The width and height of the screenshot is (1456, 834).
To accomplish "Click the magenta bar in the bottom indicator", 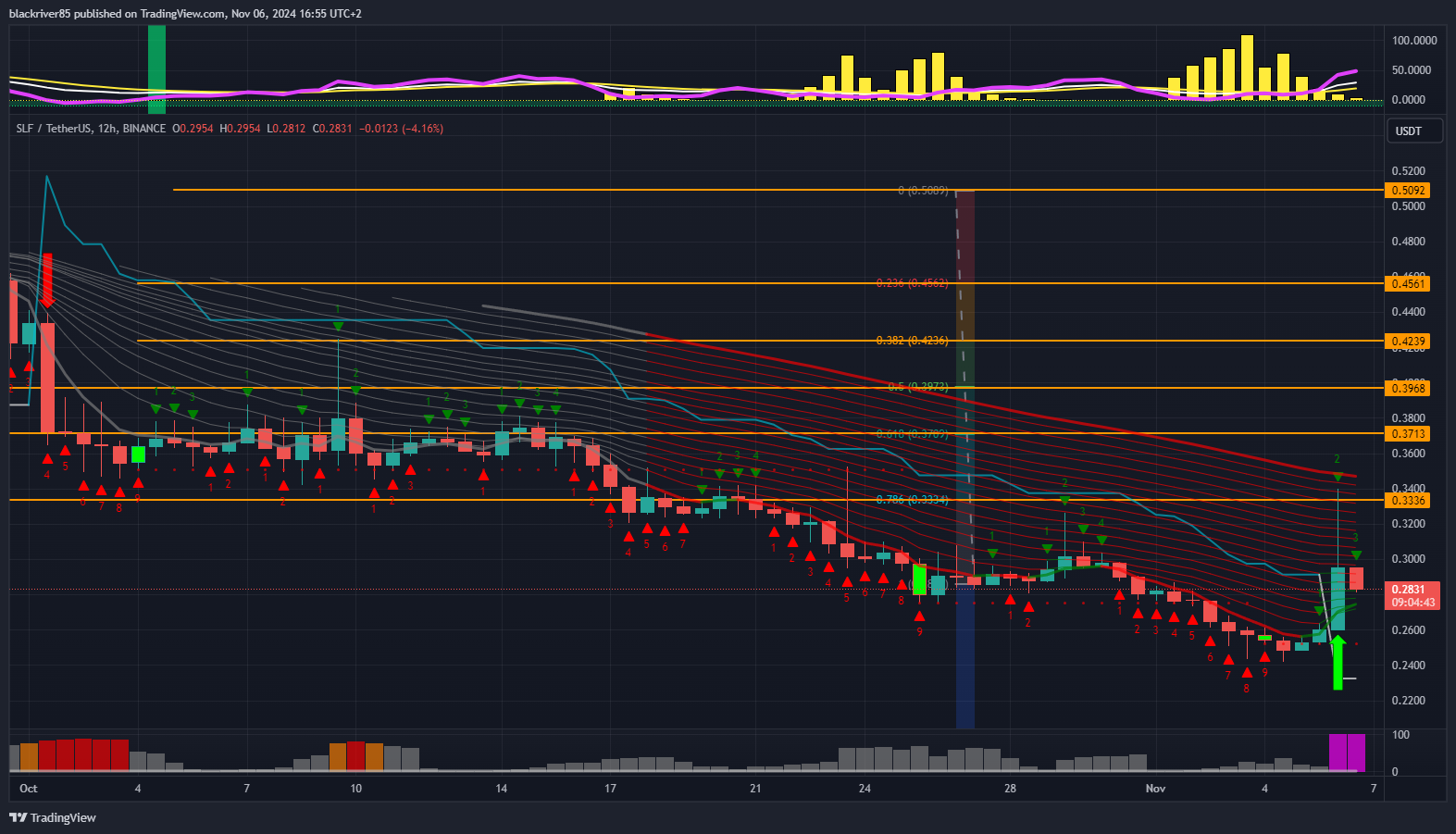I will [1347, 753].
